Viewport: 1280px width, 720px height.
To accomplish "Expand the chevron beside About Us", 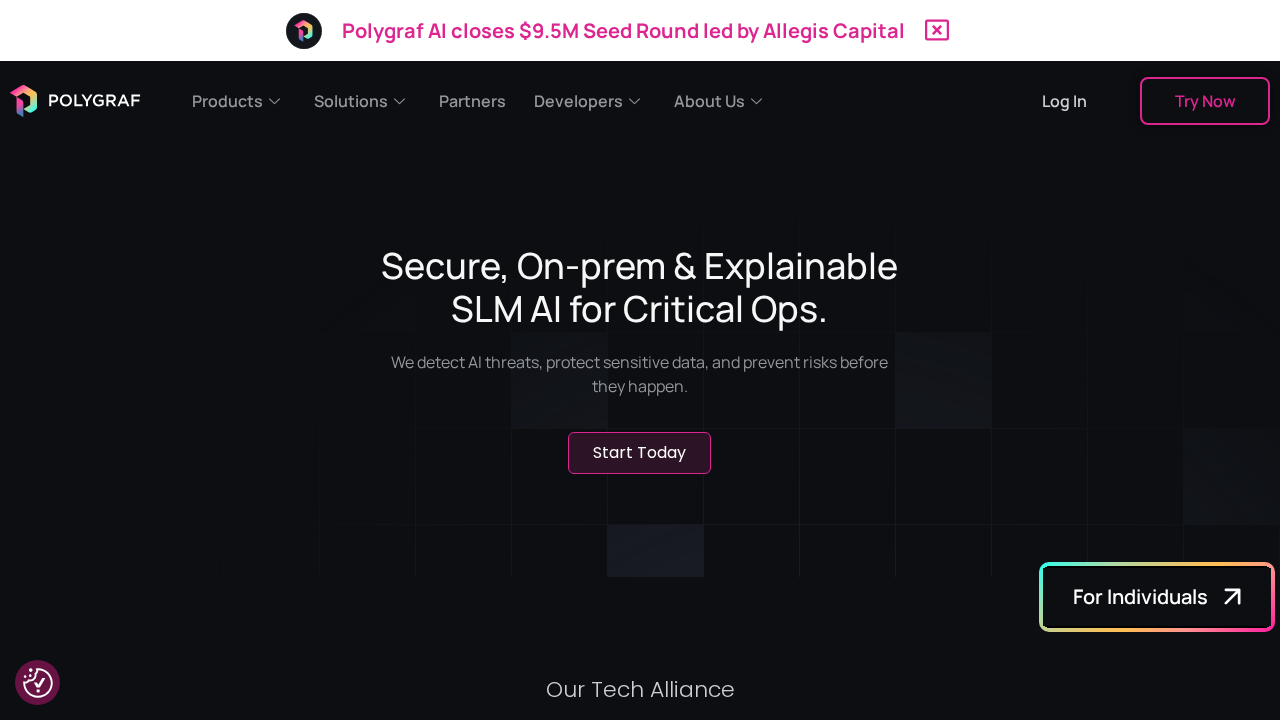I will pos(757,101).
